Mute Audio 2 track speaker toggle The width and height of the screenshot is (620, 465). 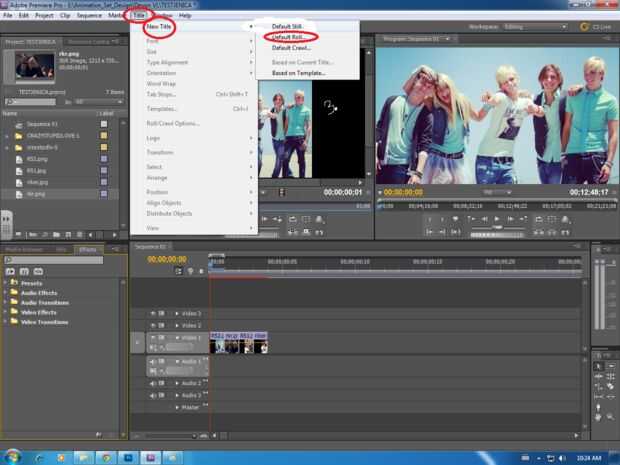coord(153,383)
